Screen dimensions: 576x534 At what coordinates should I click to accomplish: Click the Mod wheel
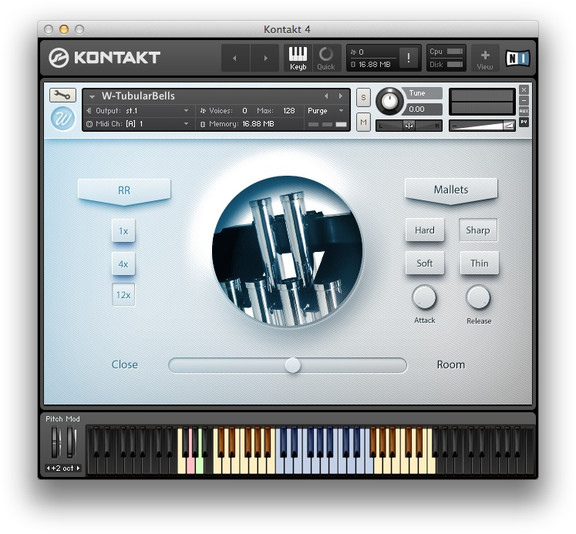71,442
